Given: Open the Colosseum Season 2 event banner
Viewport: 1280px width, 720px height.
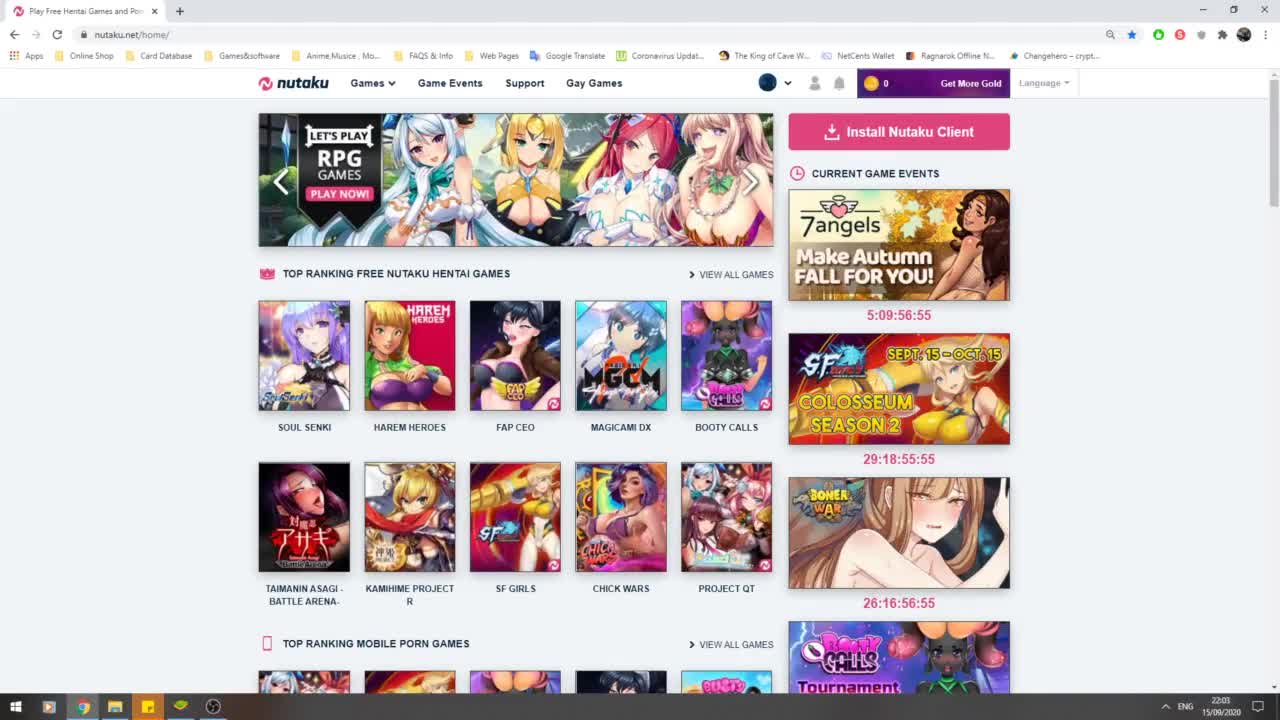Looking at the screenshot, I should [x=899, y=389].
